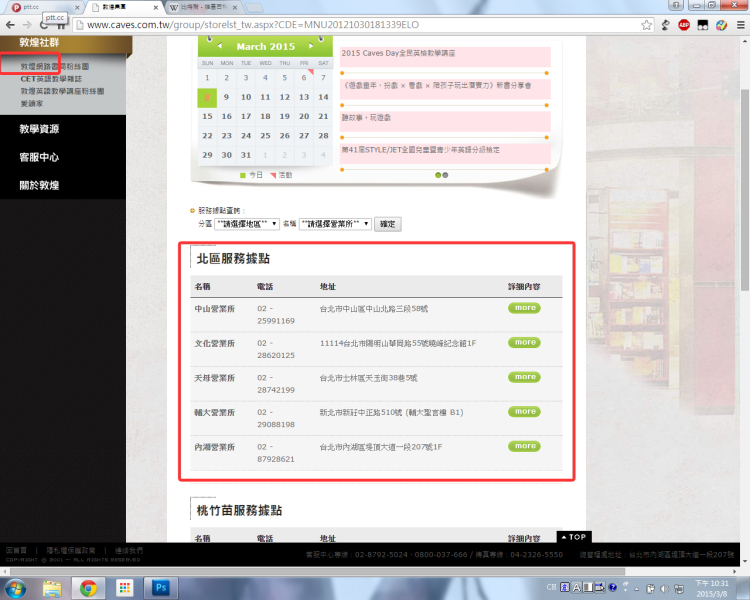Open the Chrome hamburger menu
Viewport: 750px width, 600px height.
pos(740,25)
